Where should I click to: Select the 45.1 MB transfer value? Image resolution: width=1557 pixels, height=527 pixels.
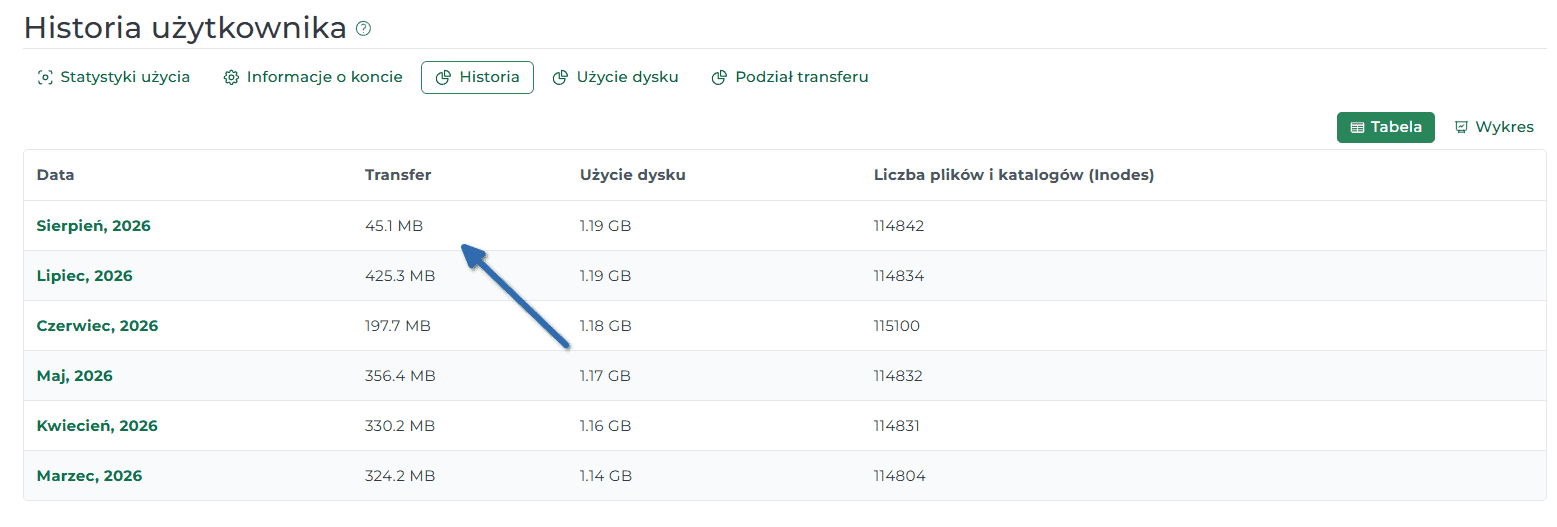pyautogui.click(x=394, y=226)
